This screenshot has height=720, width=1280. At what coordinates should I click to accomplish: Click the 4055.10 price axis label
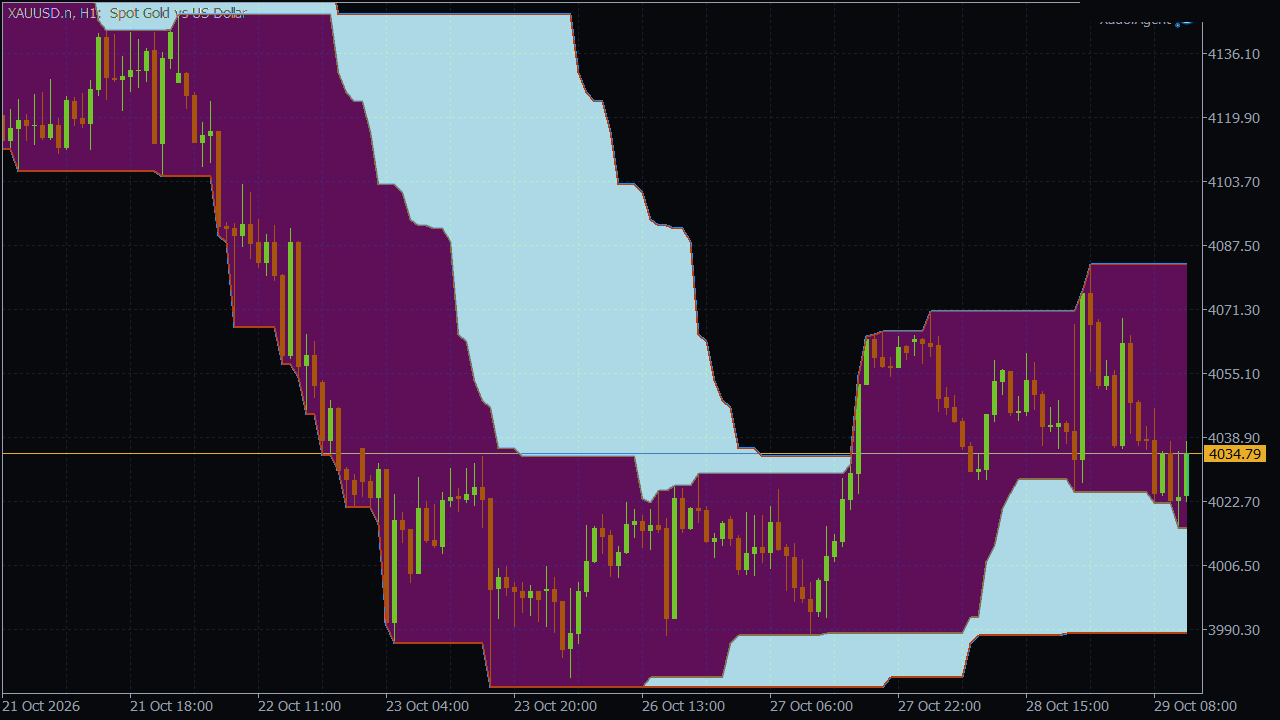tap(1234, 374)
